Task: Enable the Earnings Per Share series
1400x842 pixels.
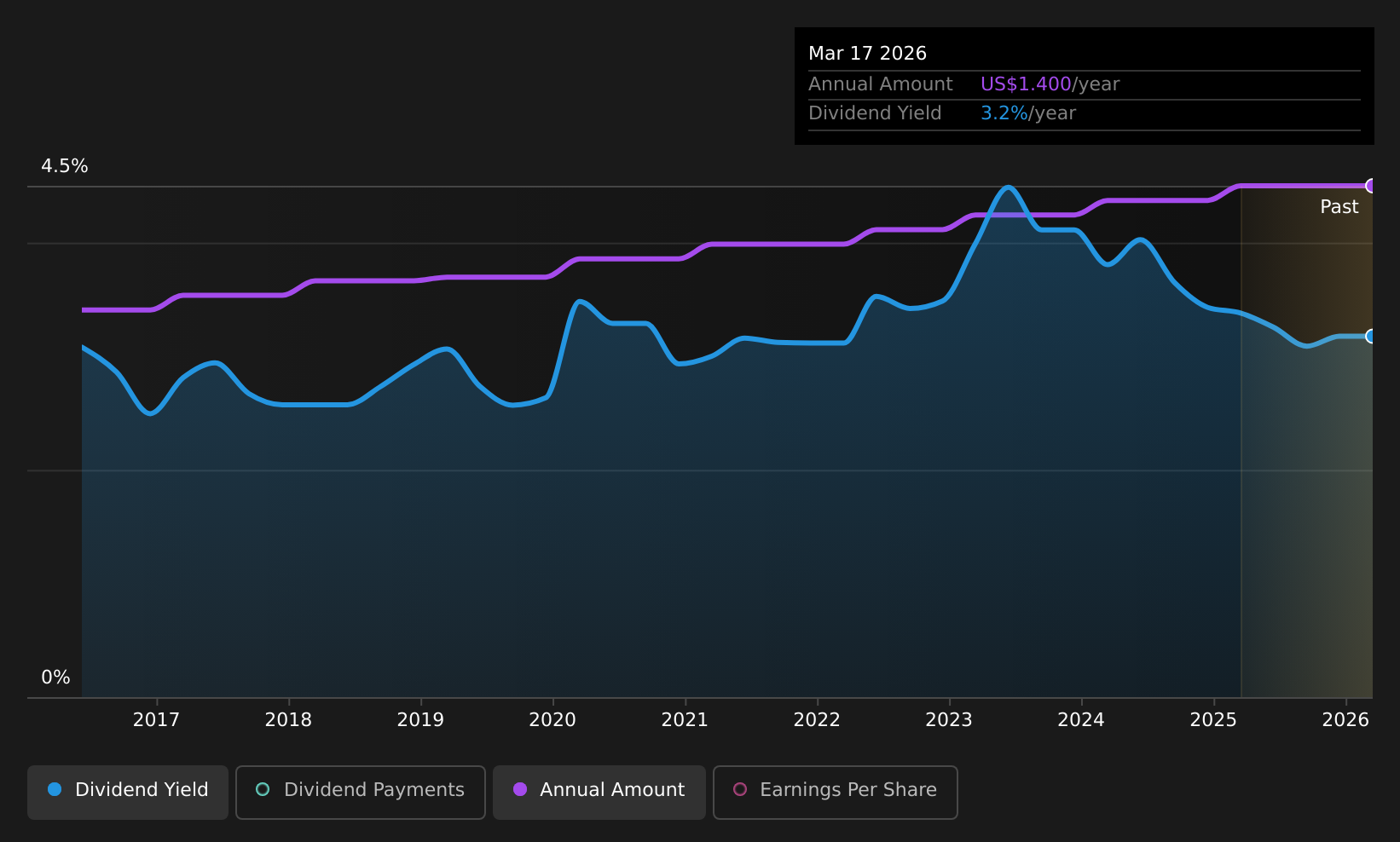Action: coord(836,792)
